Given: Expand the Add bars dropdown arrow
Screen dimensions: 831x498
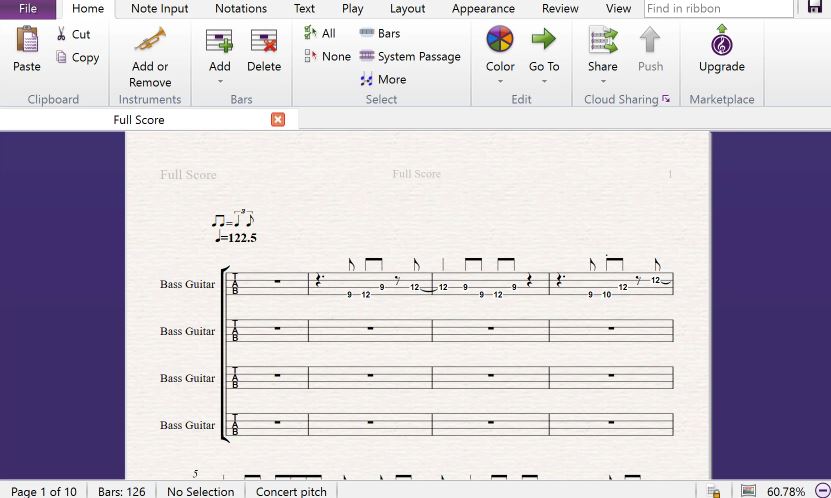Looking at the screenshot, I should [220, 82].
